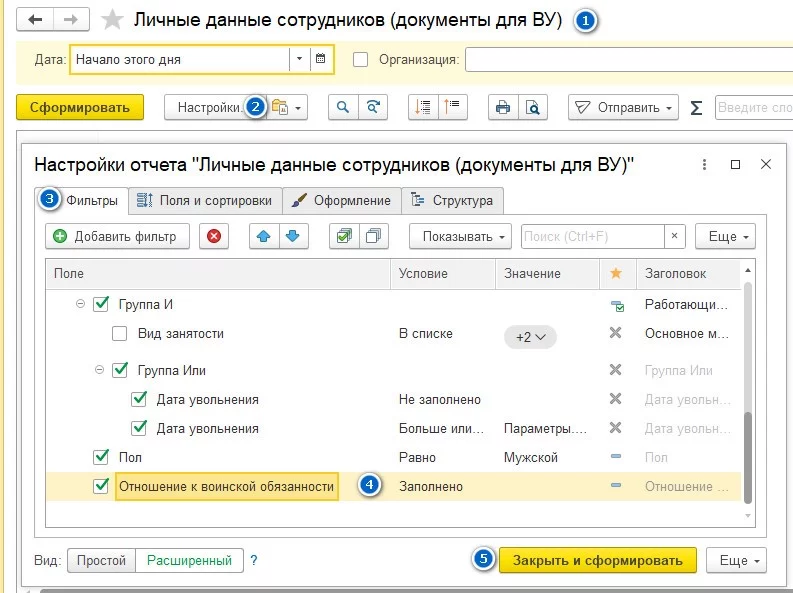Click Закрыть и сформировать button
Viewport: 793px width, 593px height.
click(598, 560)
